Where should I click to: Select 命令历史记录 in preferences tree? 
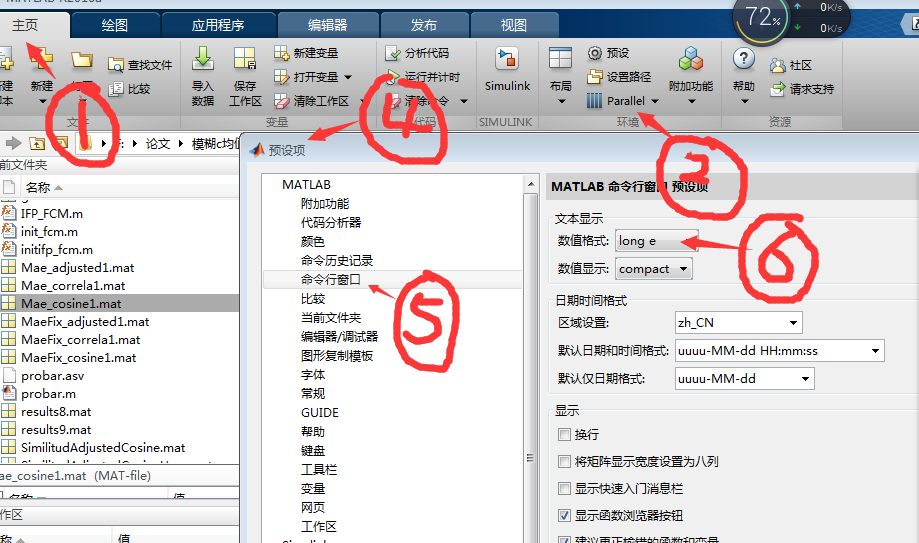coord(336,260)
